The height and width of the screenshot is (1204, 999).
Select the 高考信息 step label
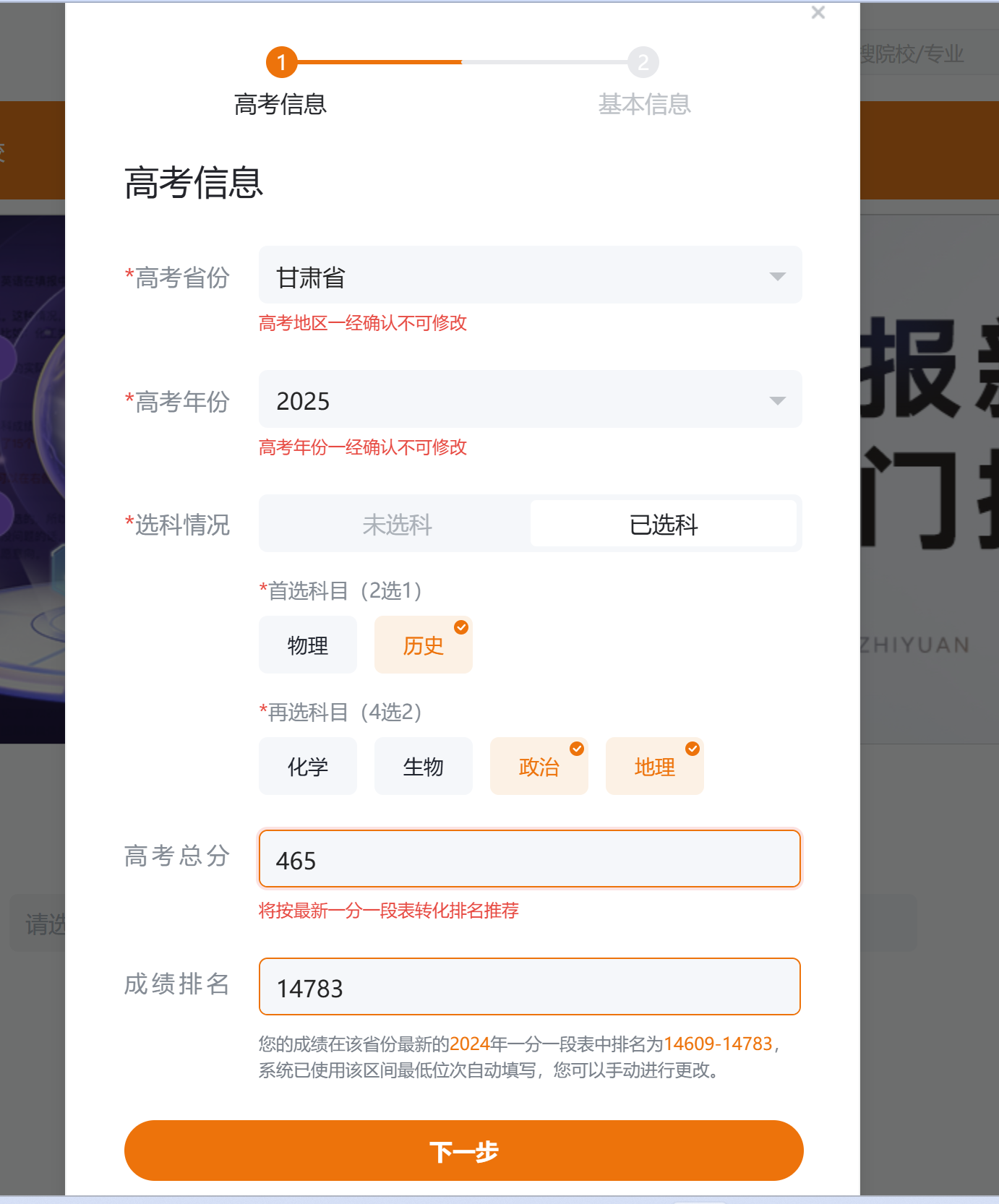(280, 105)
